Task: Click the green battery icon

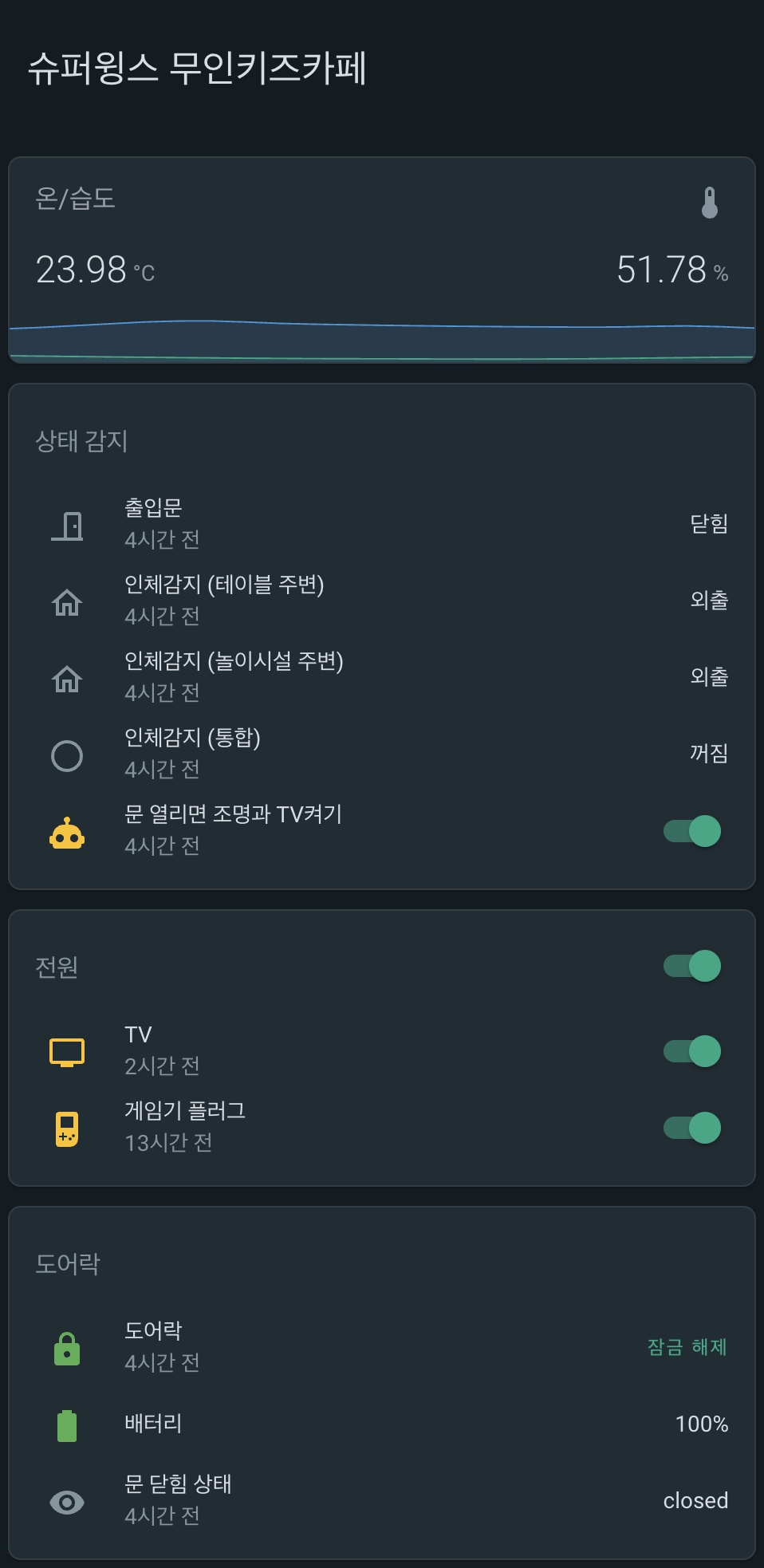Action: click(x=67, y=1425)
